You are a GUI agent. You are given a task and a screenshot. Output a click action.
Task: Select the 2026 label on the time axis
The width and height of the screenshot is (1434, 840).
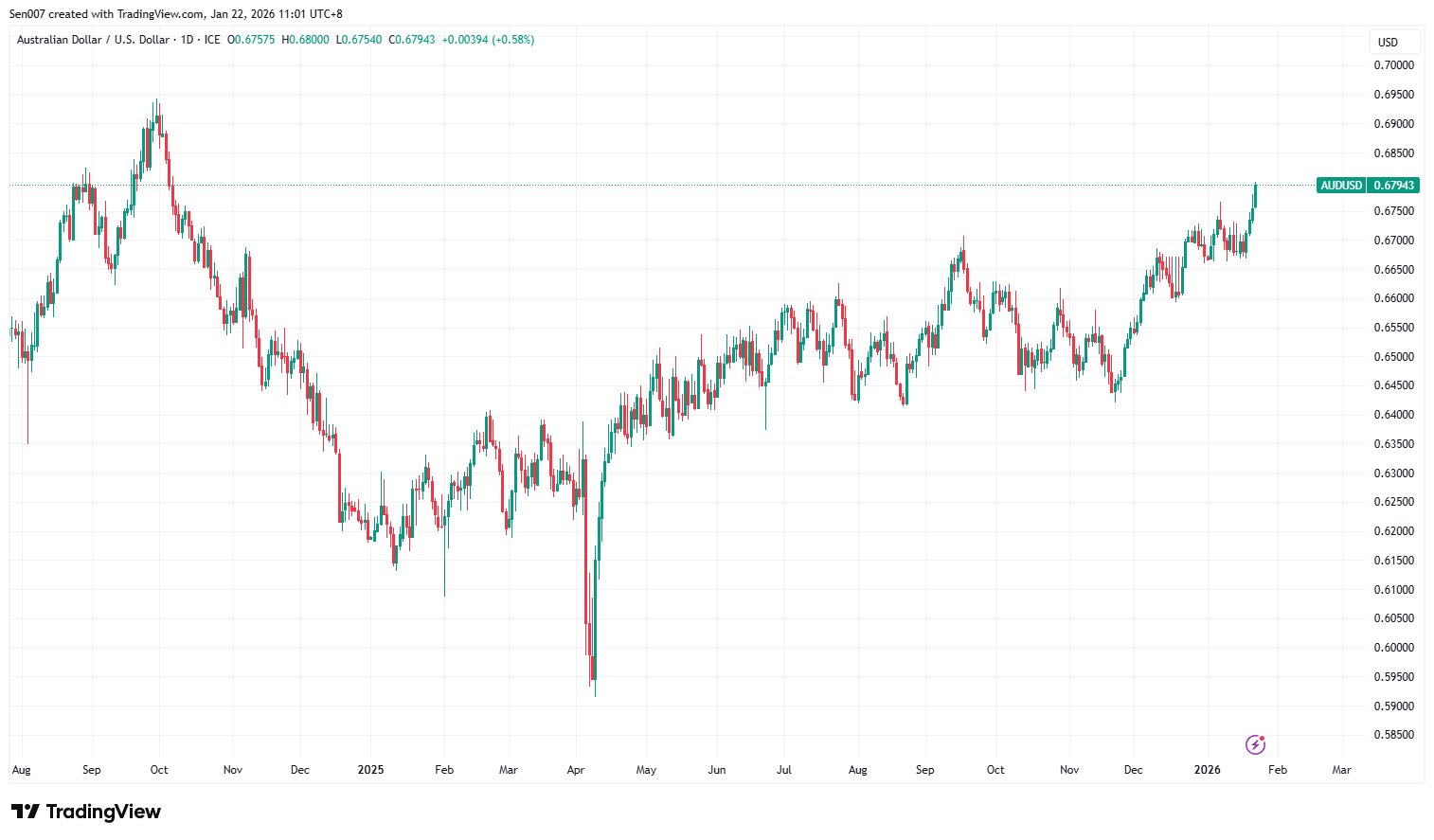1208,770
